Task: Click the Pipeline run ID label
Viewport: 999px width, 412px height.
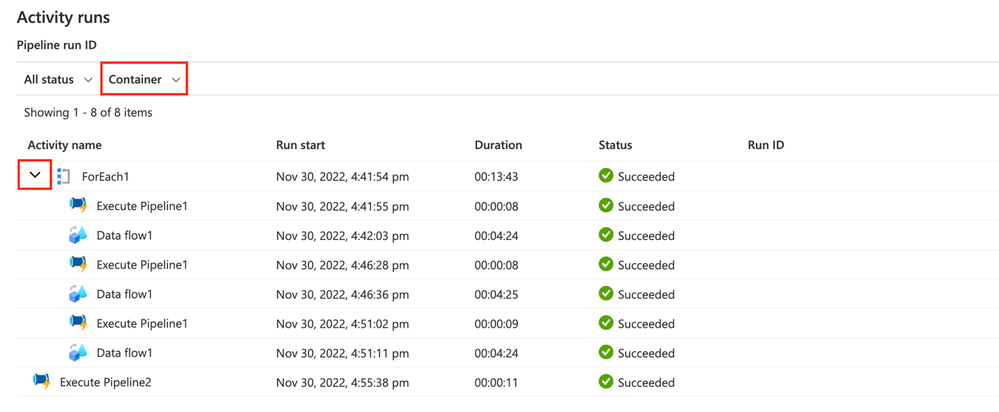Action: click(56, 45)
